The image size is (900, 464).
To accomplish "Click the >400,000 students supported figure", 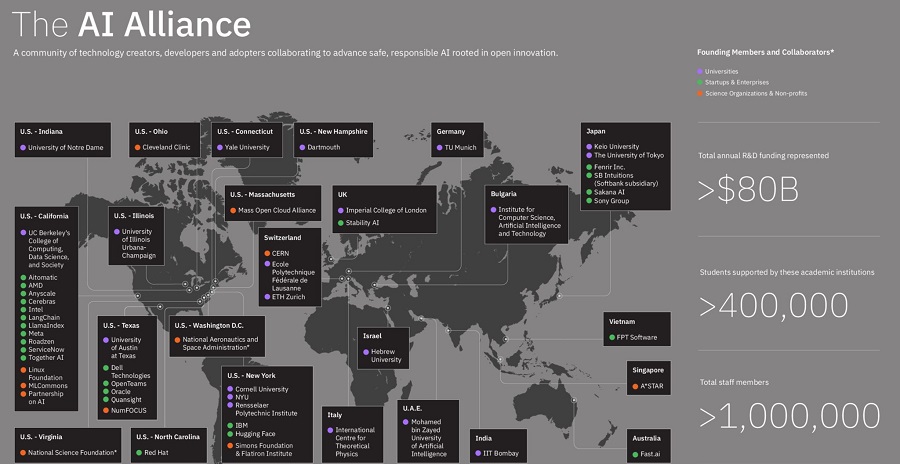I will [x=773, y=305].
